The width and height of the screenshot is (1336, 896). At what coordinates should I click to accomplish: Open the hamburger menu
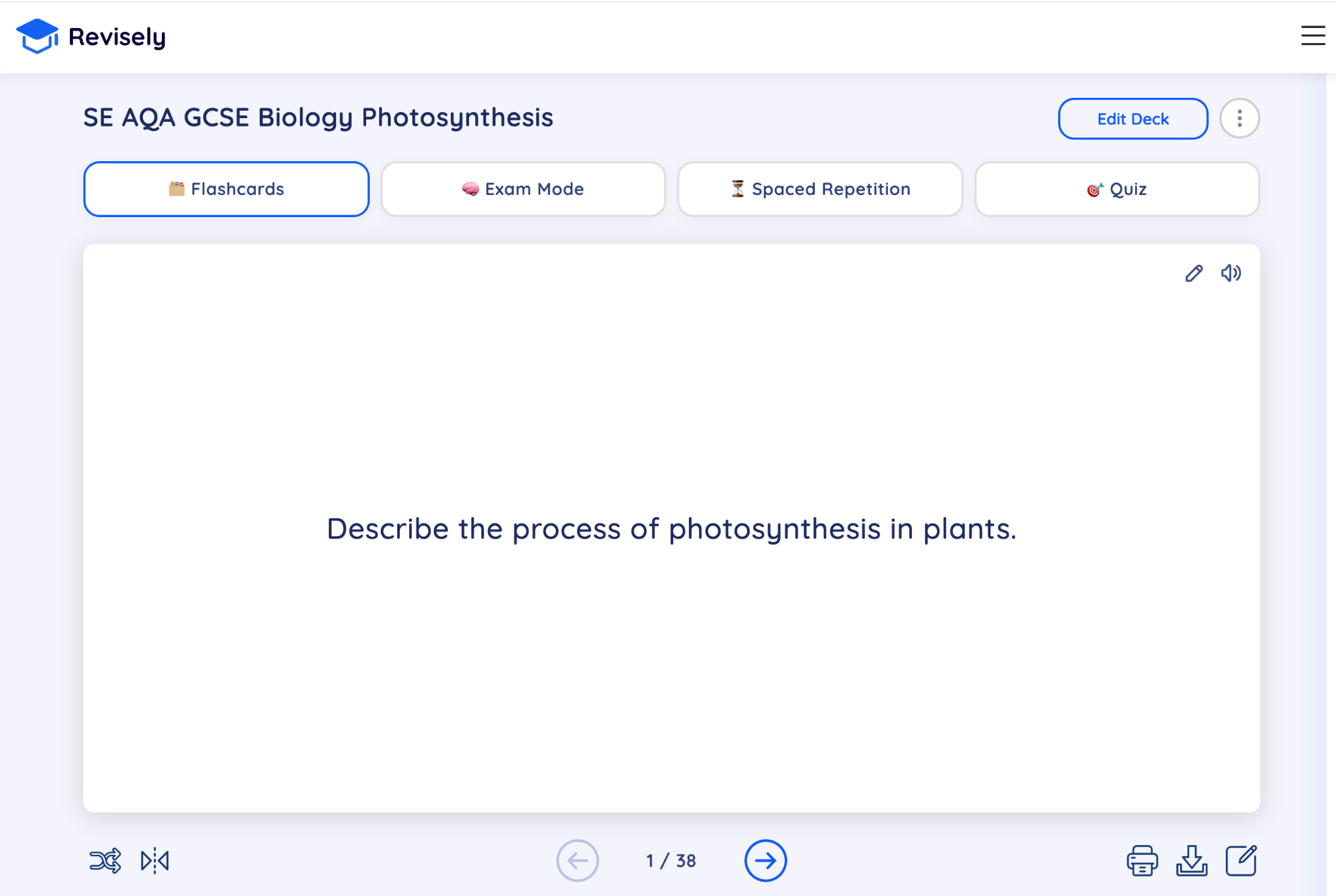[x=1313, y=36]
